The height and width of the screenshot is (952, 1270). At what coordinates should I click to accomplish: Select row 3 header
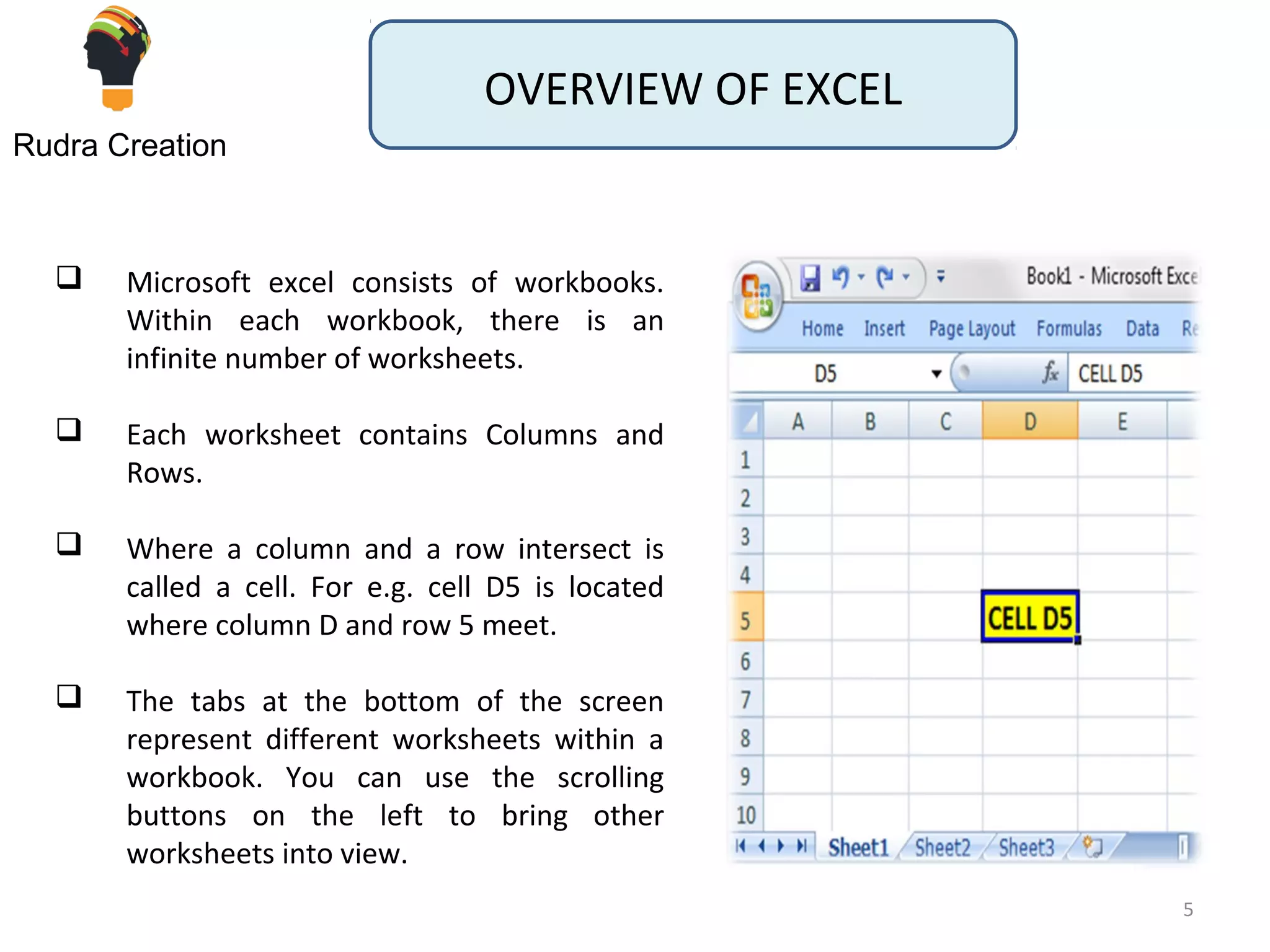coord(747,536)
